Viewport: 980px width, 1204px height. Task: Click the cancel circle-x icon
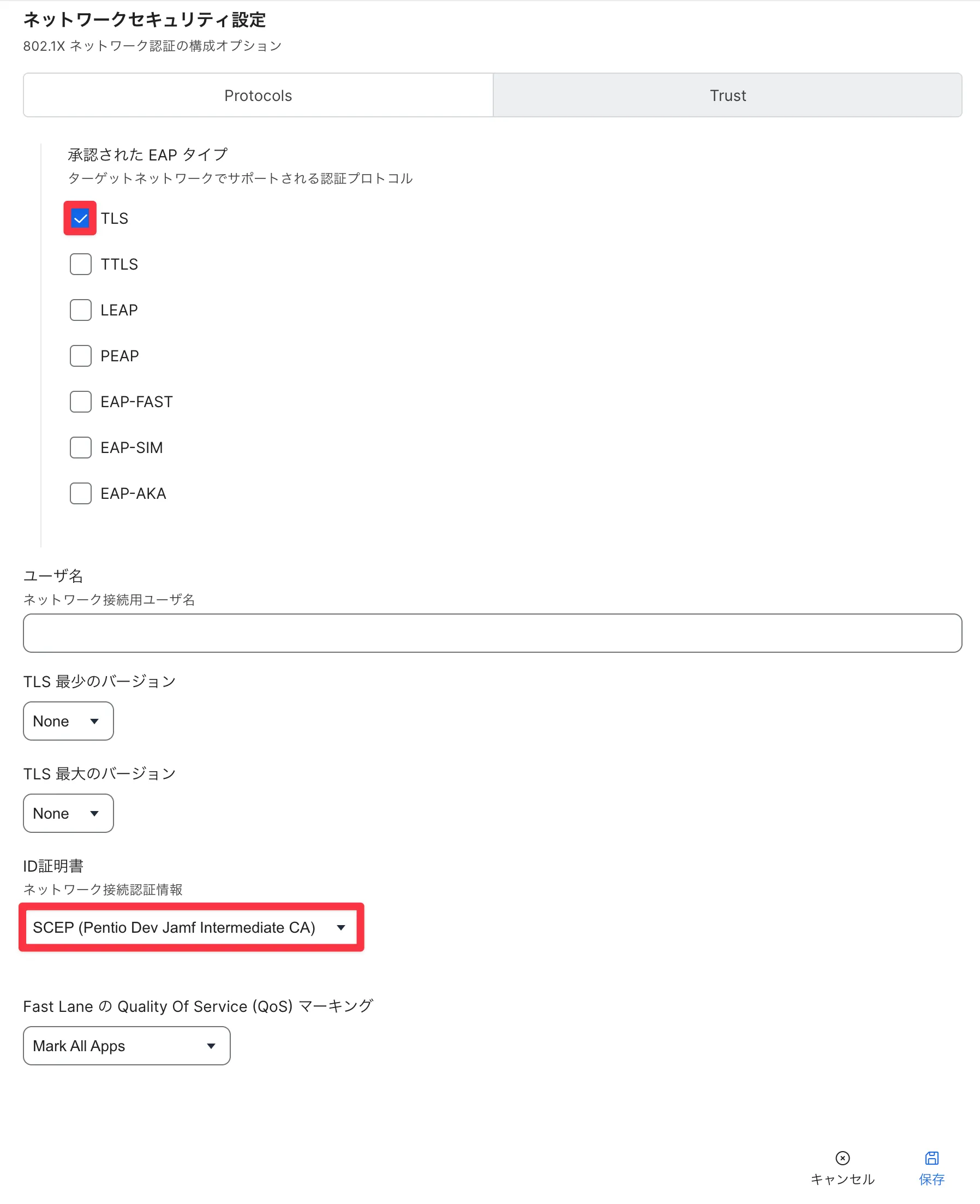click(842, 1158)
